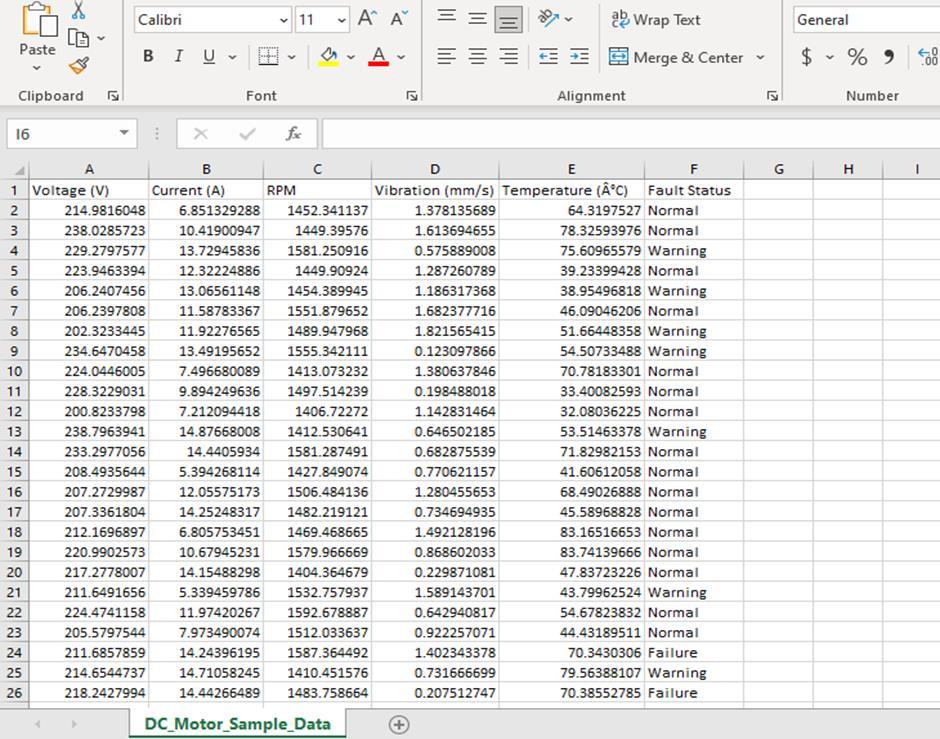The image size is (940, 739).
Task: Open the DC_Motor_Sample_Data sheet tab
Action: 237,724
